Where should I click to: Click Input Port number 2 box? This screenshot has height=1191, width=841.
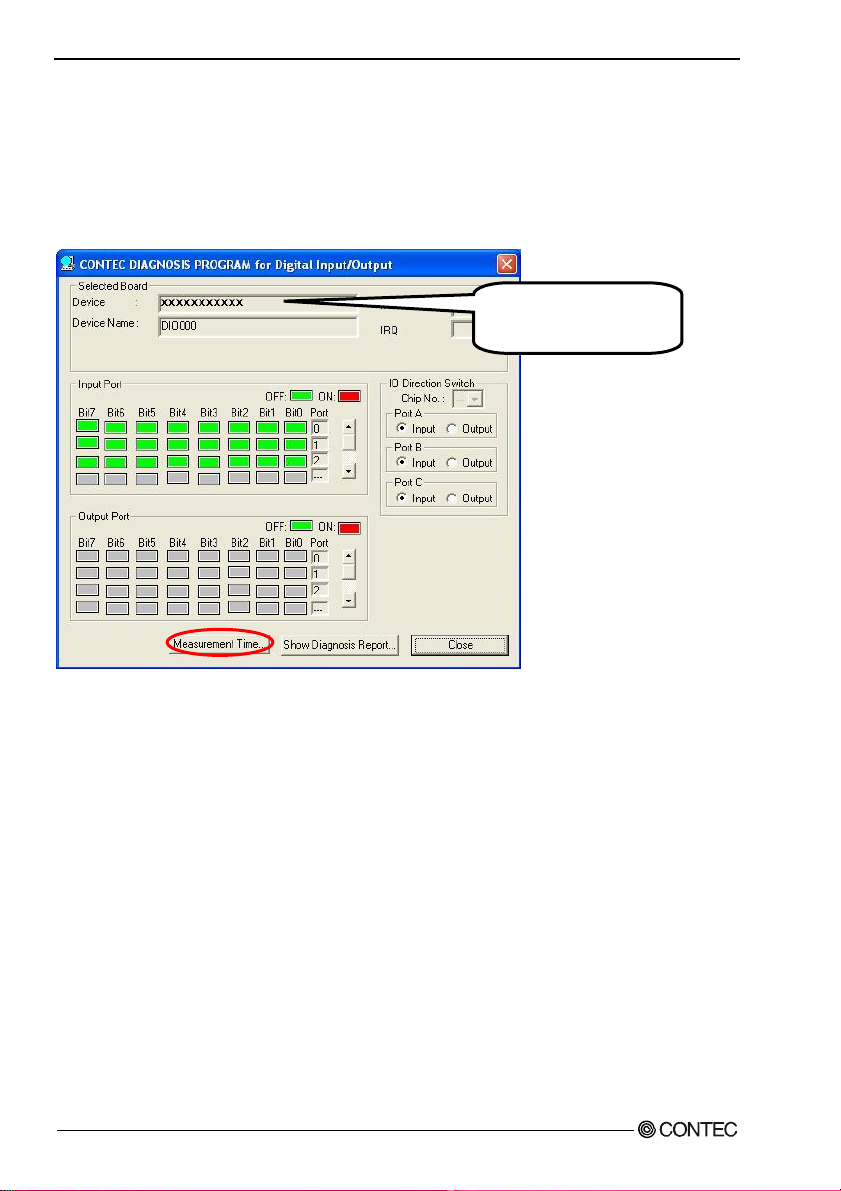[x=320, y=461]
